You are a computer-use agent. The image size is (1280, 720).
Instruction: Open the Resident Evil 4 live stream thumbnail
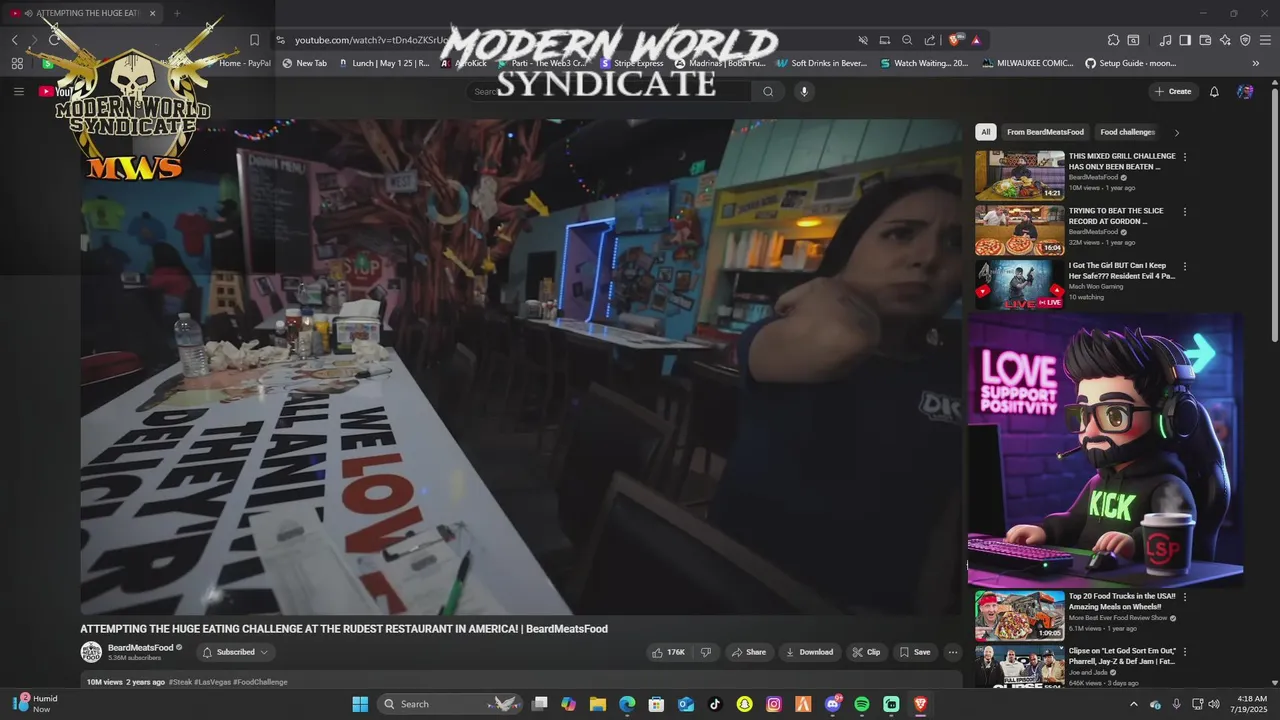[x=1020, y=285]
